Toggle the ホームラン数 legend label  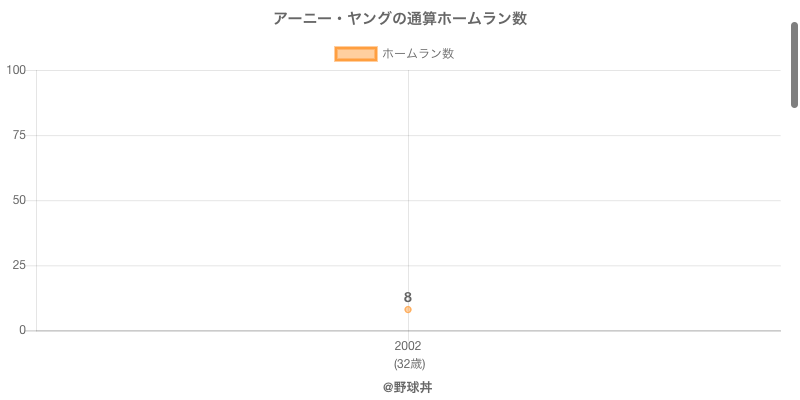tap(418, 54)
